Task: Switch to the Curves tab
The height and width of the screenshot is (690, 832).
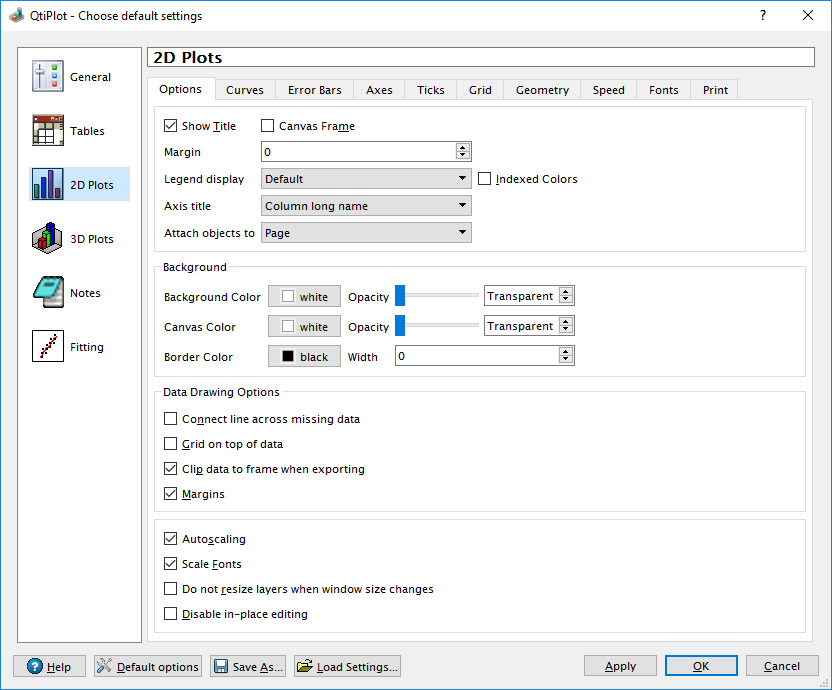Action: (x=245, y=90)
